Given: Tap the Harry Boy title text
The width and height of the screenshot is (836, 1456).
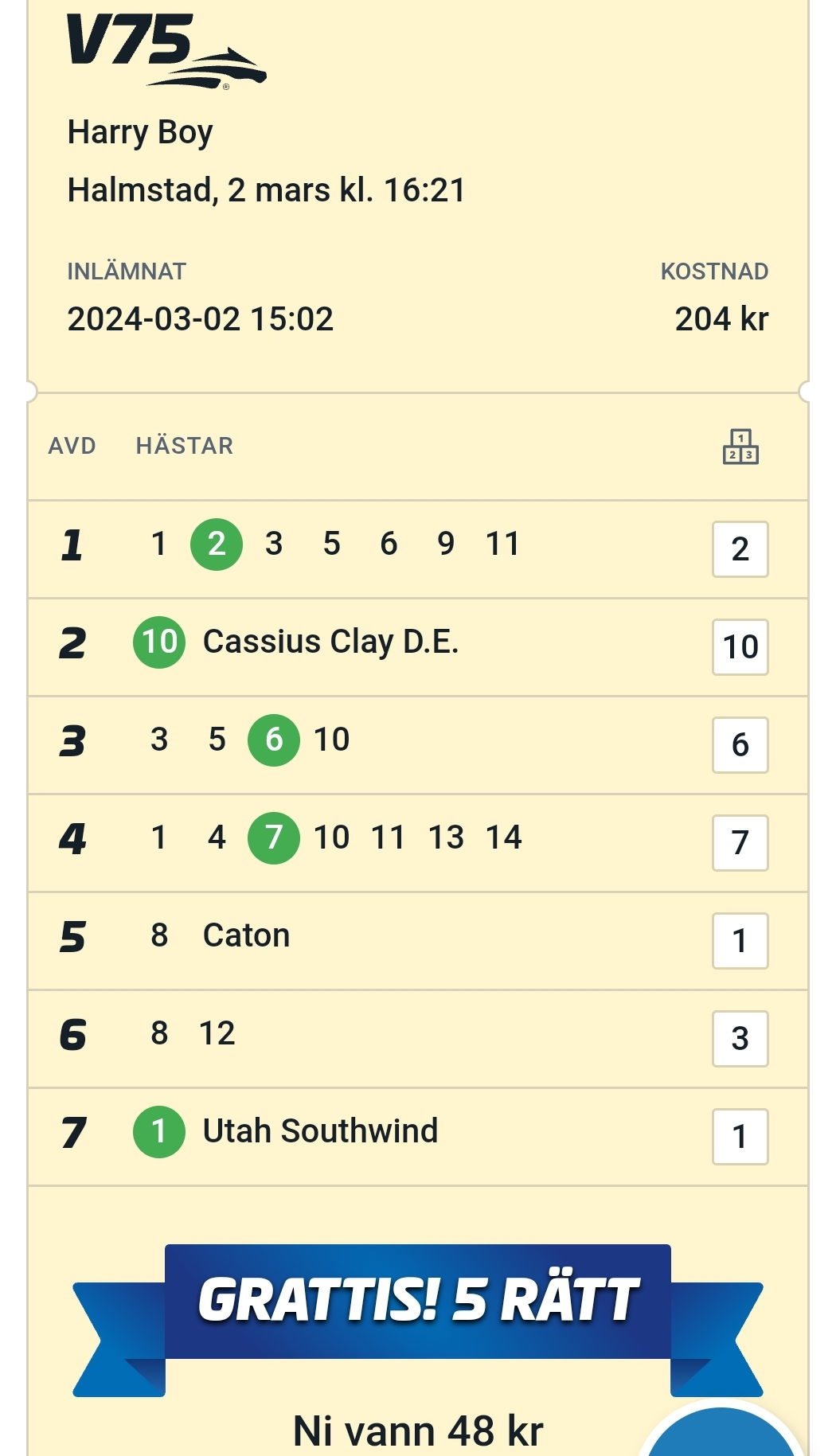Looking at the screenshot, I should (x=140, y=132).
